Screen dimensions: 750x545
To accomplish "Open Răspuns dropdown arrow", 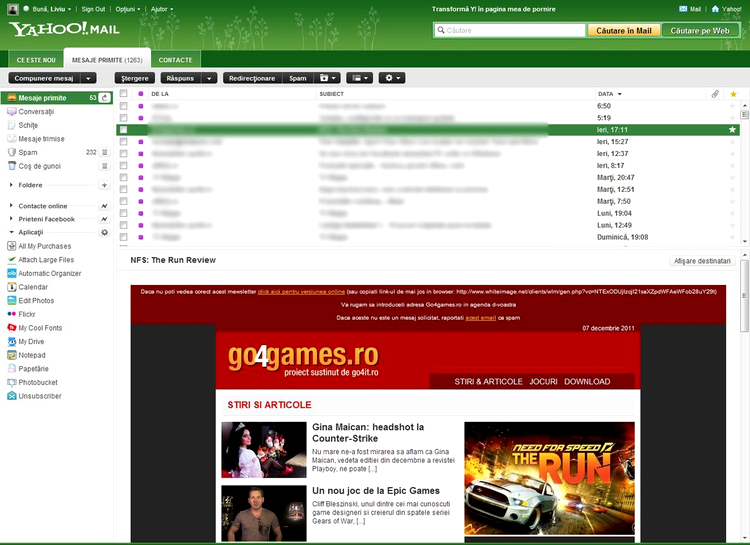I will [x=210, y=78].
